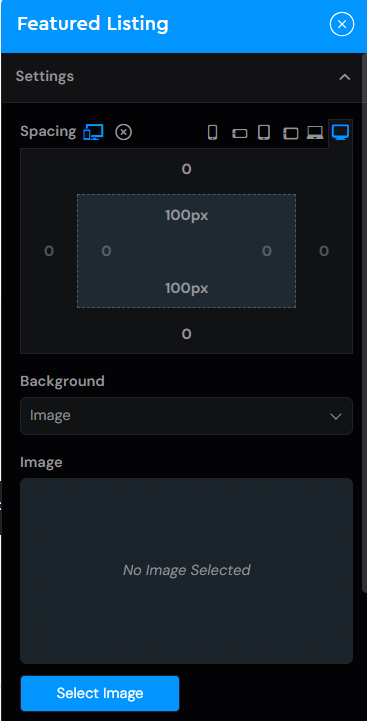Edit the bottom margin value
The height and width of the screenshot is (721, 367).
coord(186,334)
